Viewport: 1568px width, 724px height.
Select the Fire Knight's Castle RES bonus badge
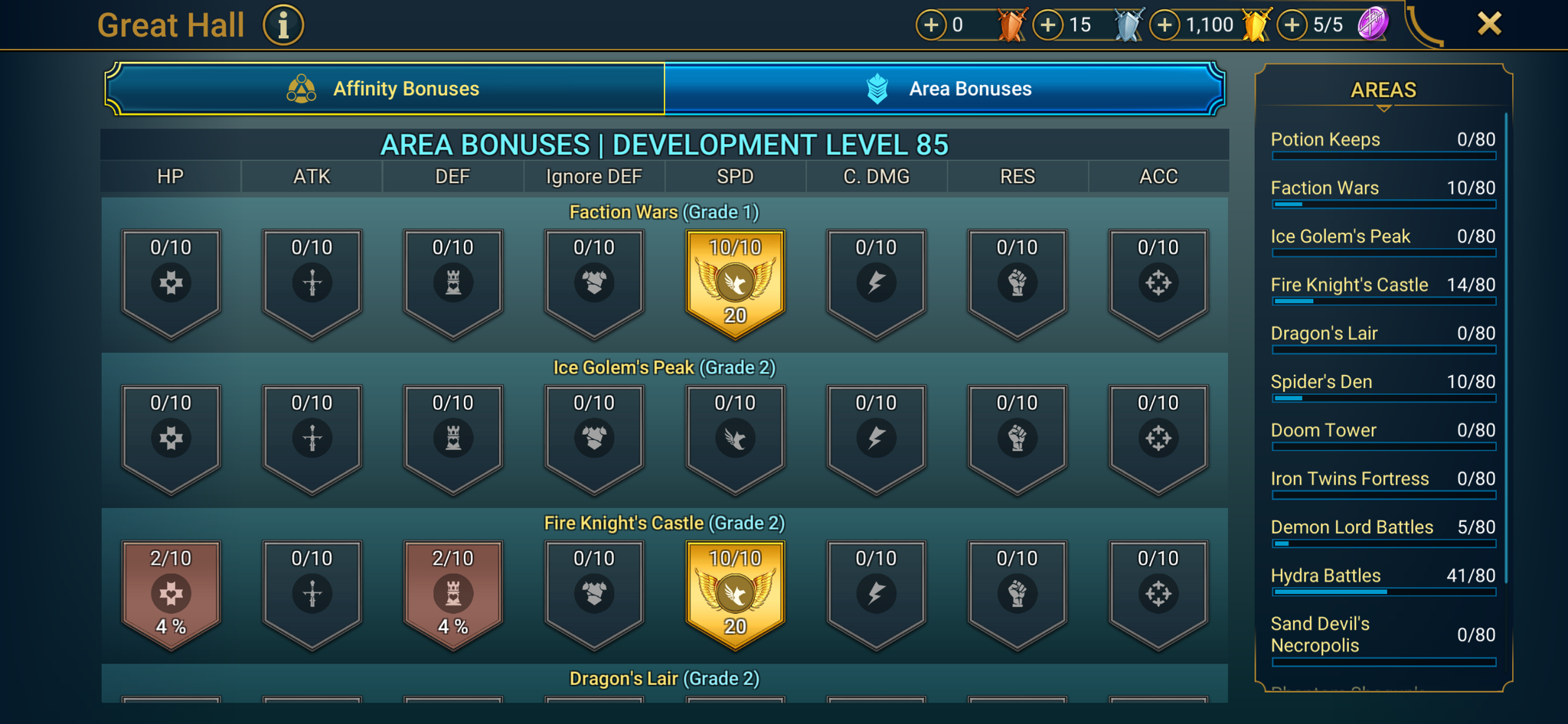coord(1017,595)
